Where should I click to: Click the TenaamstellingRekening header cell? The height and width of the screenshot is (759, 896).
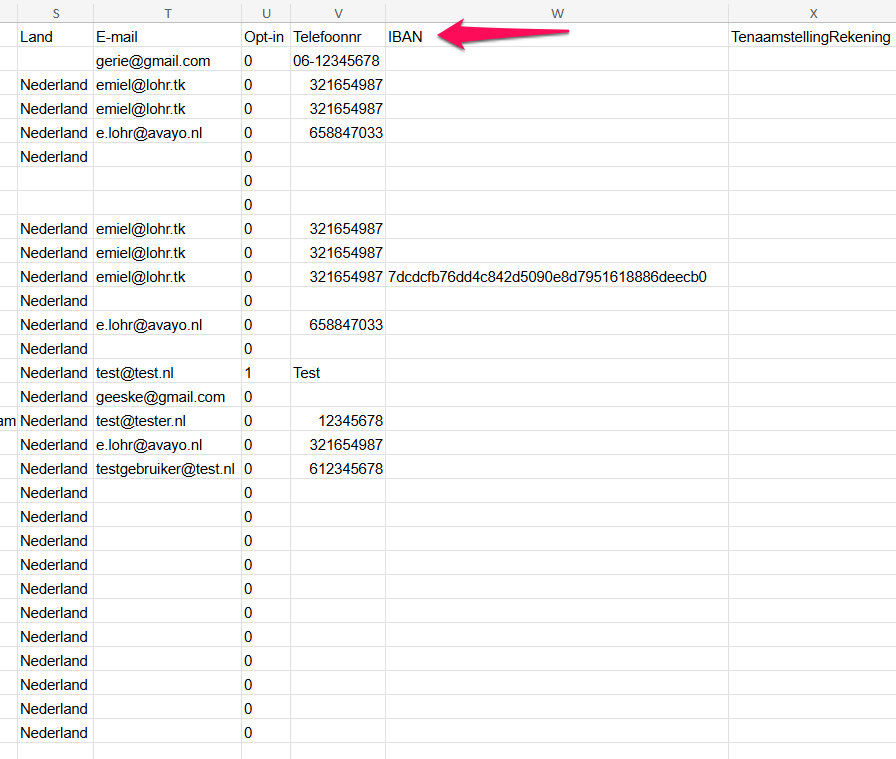[x=813, y=37]
